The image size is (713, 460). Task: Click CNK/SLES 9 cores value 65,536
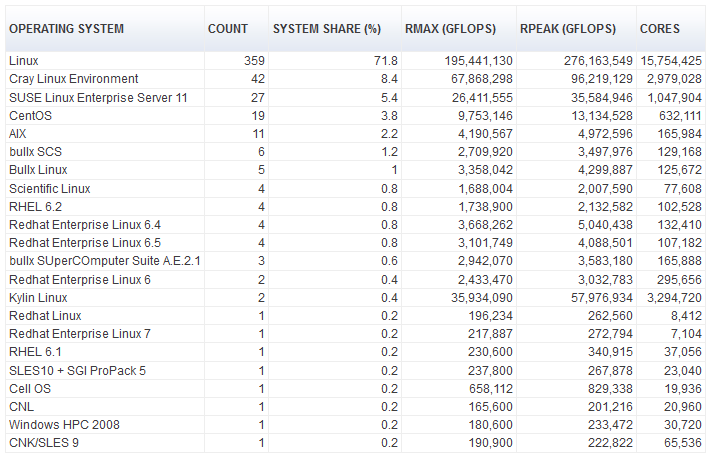pyautogui.click(x=683, y=443)
